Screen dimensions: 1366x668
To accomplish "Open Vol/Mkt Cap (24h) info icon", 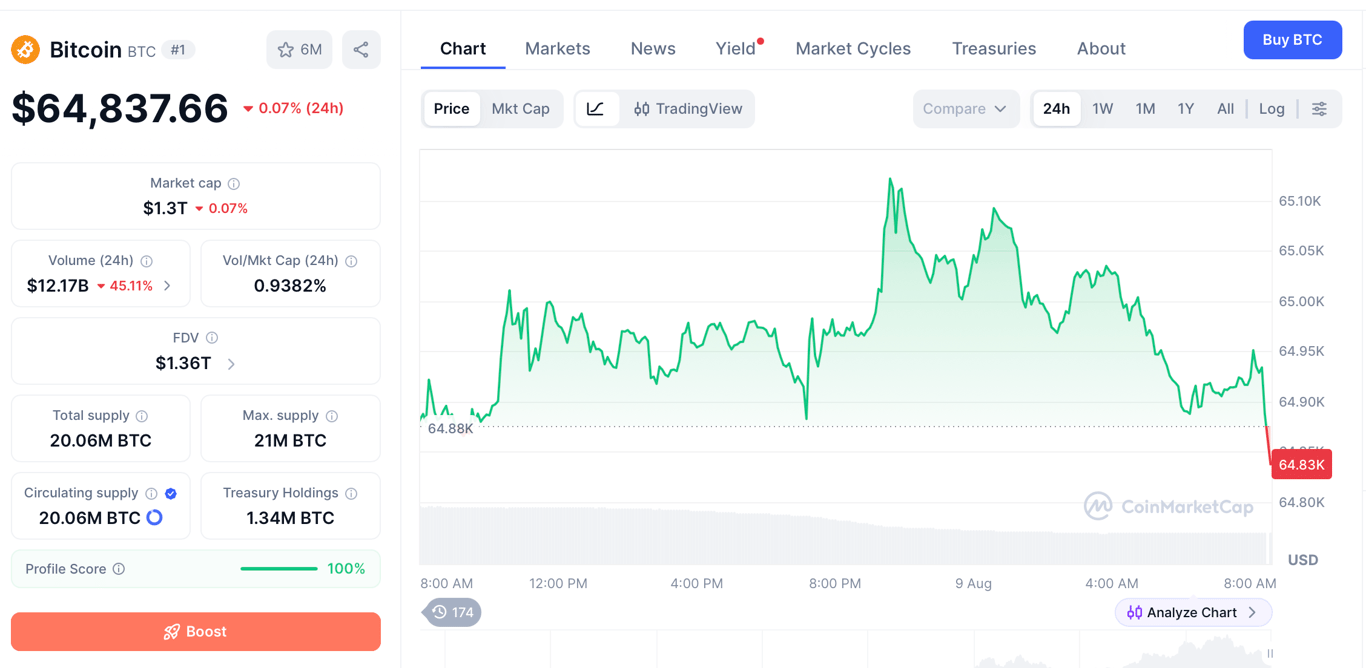I will pos(351,261).
